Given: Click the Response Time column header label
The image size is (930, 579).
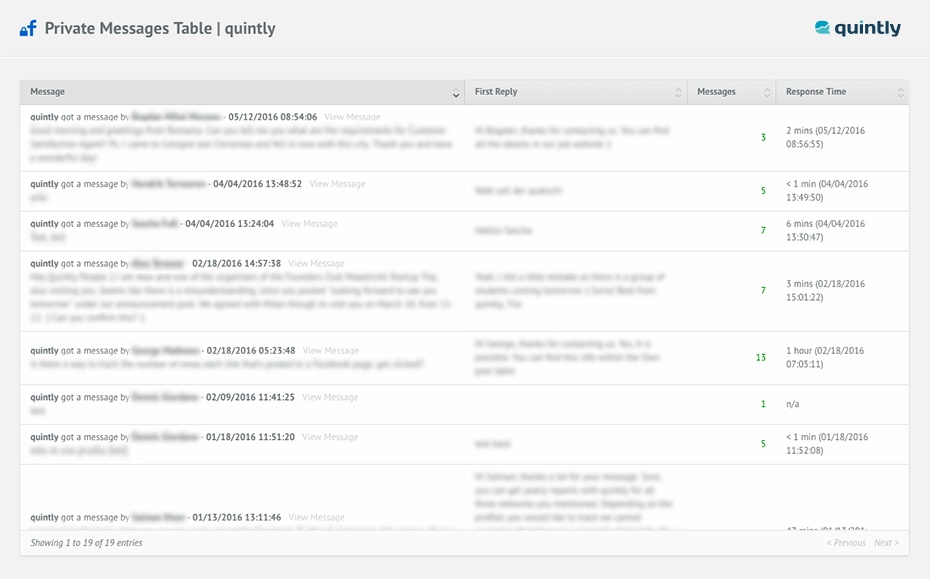Looking at the screenshot, I should coord(816,91).
